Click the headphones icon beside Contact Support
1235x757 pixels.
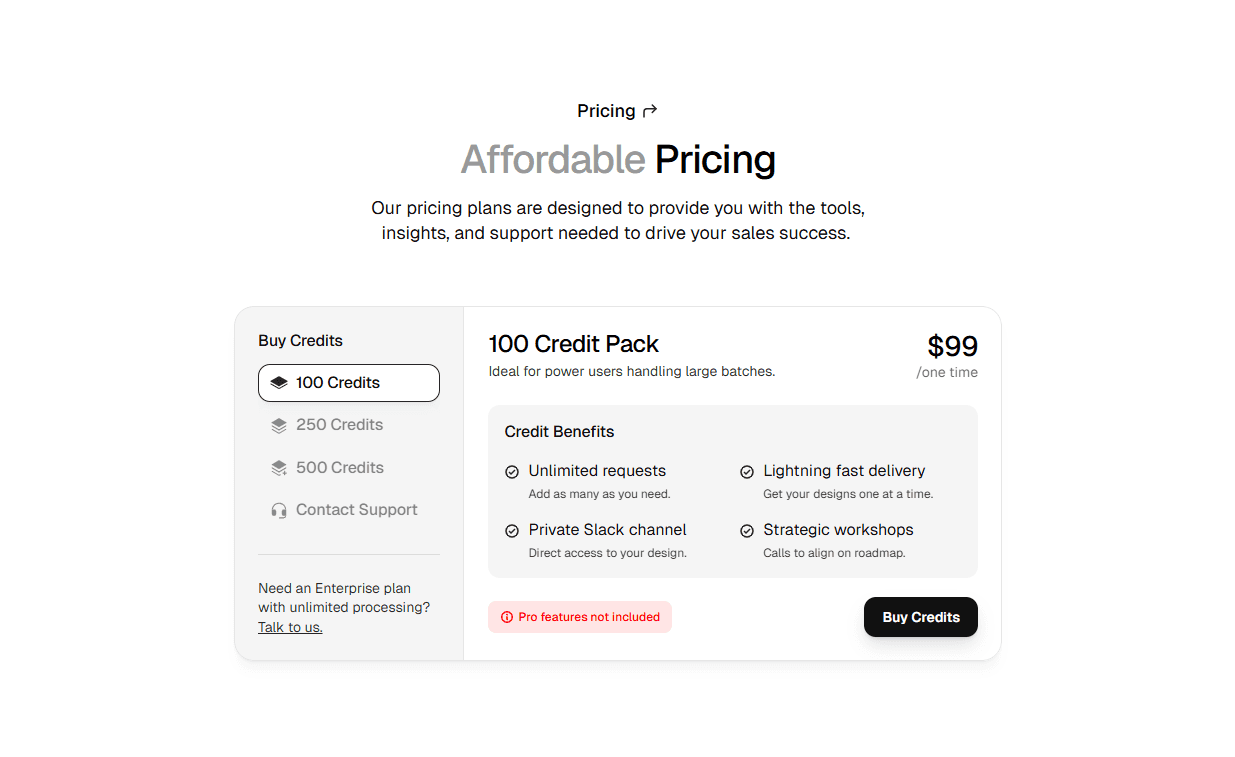pos(278,509)
